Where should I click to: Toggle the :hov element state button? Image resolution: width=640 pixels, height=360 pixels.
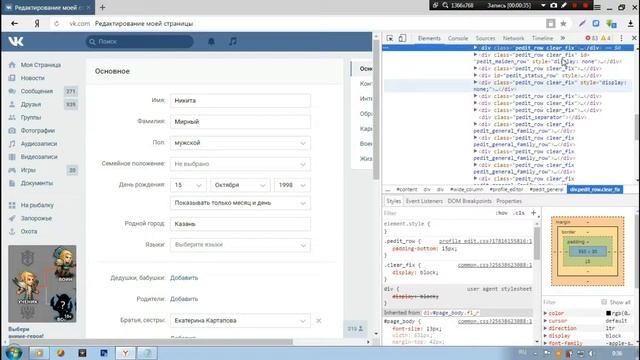(501, 213)
